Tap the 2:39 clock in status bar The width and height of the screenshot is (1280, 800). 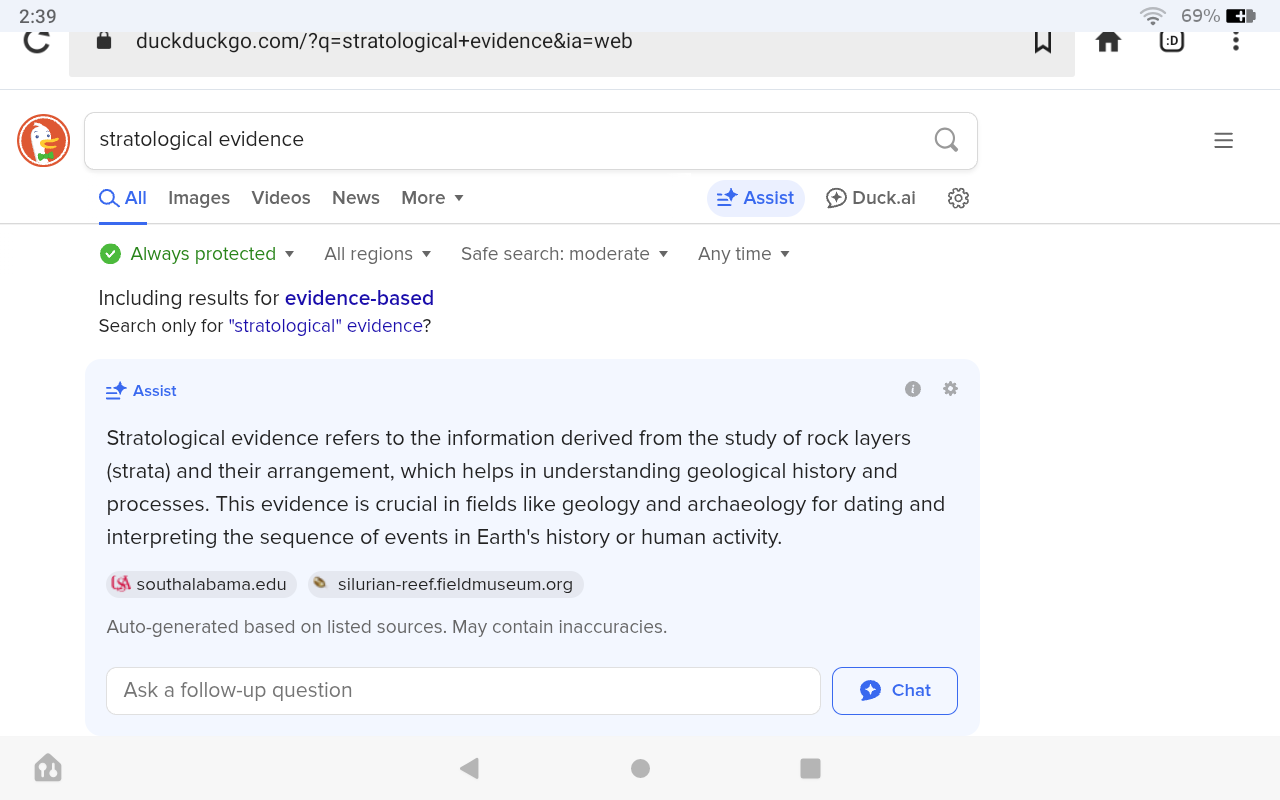(x=38, y=16)
